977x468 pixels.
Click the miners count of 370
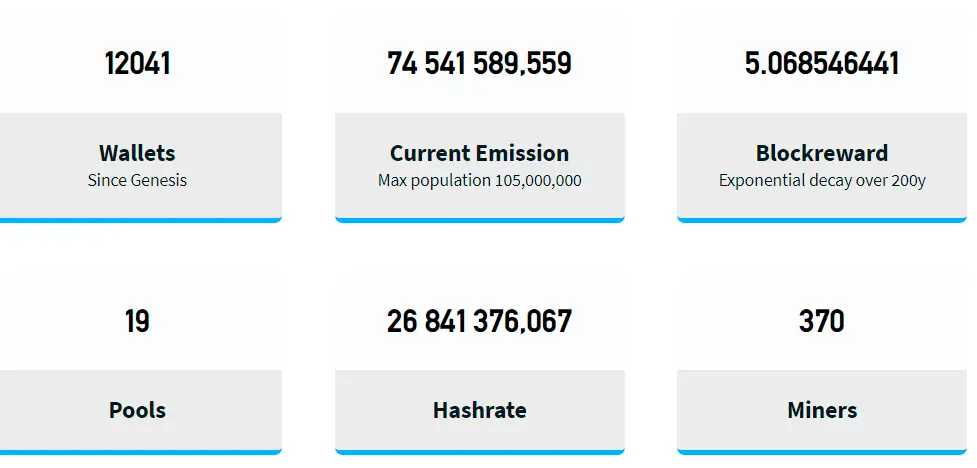point(821,322)
